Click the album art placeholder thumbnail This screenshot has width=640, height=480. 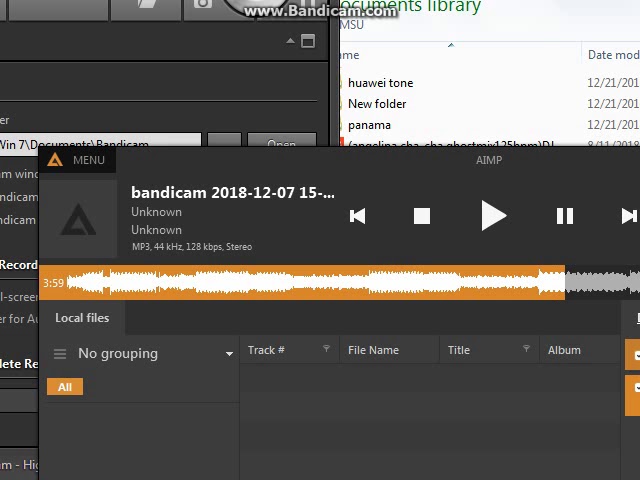pyautogui.click(x=78, y=220)
